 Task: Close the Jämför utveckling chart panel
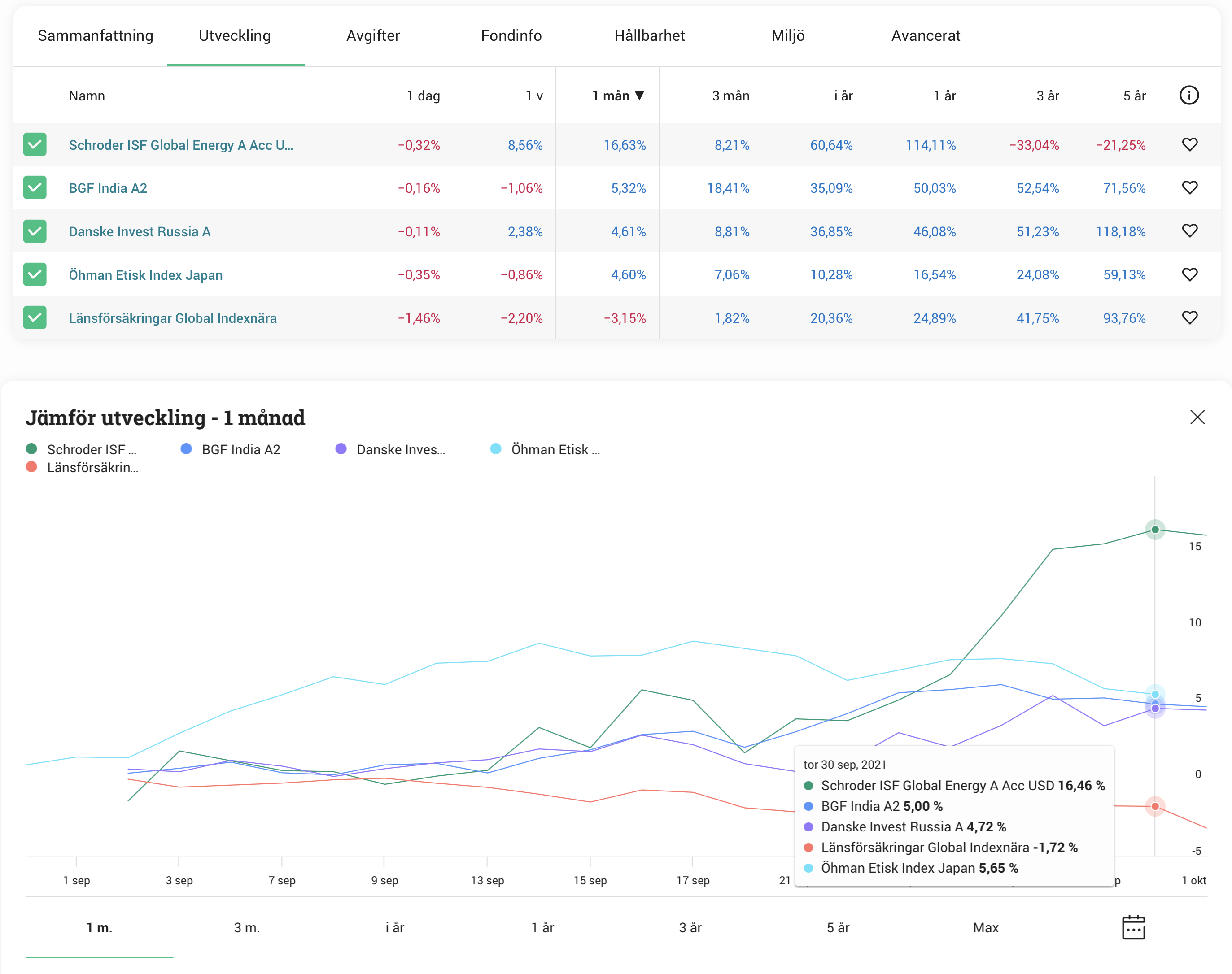(x=1197, y=417)
